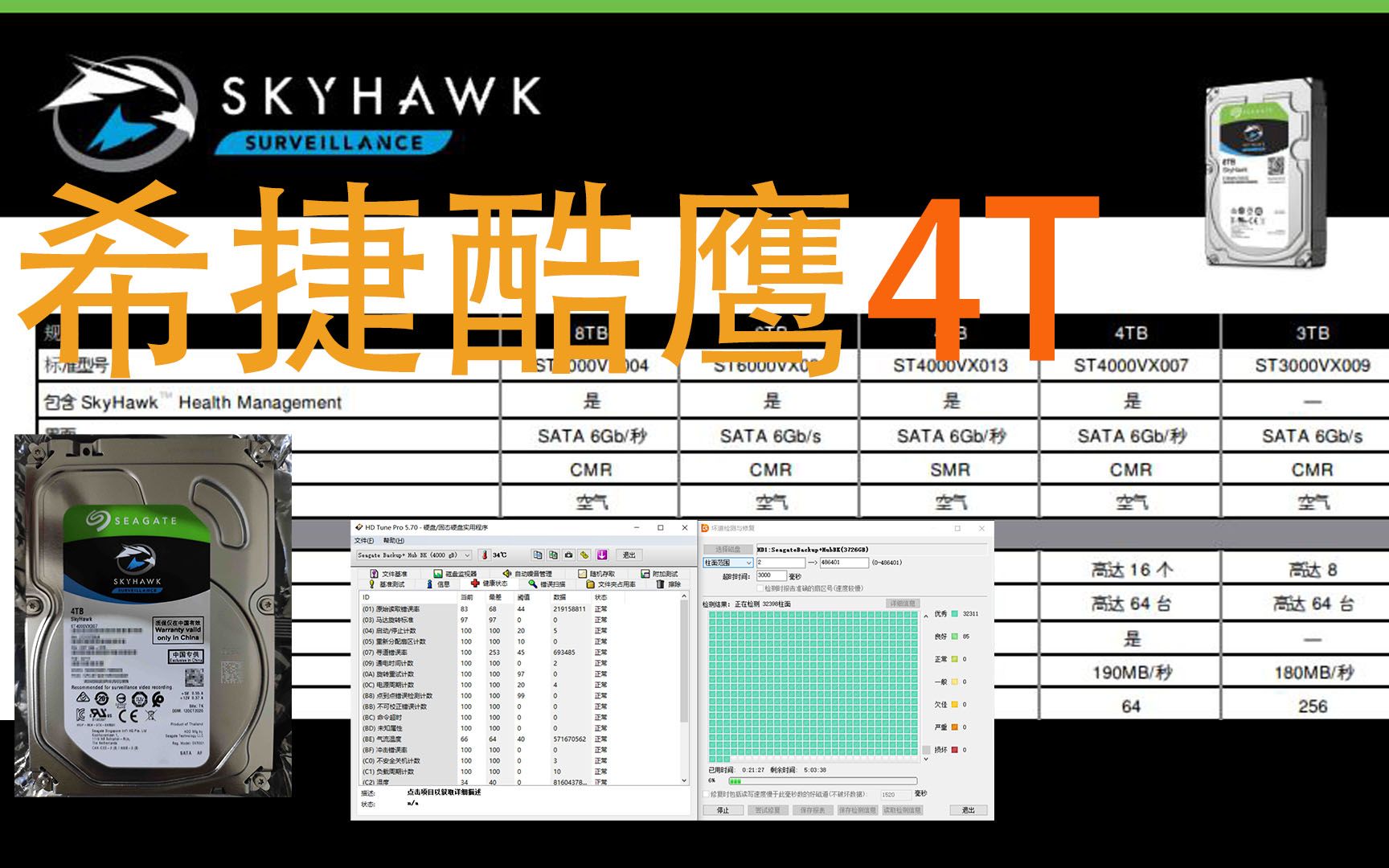Click the purple save results icon
Viewport: 1389px width, 868px height.
tap(601, 555)
